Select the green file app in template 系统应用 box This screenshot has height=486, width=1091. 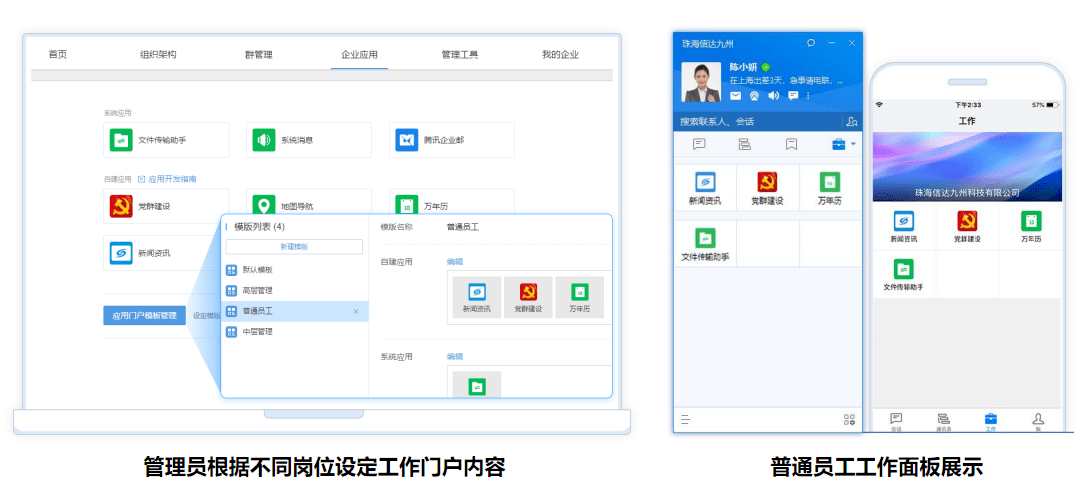[477, 385]
